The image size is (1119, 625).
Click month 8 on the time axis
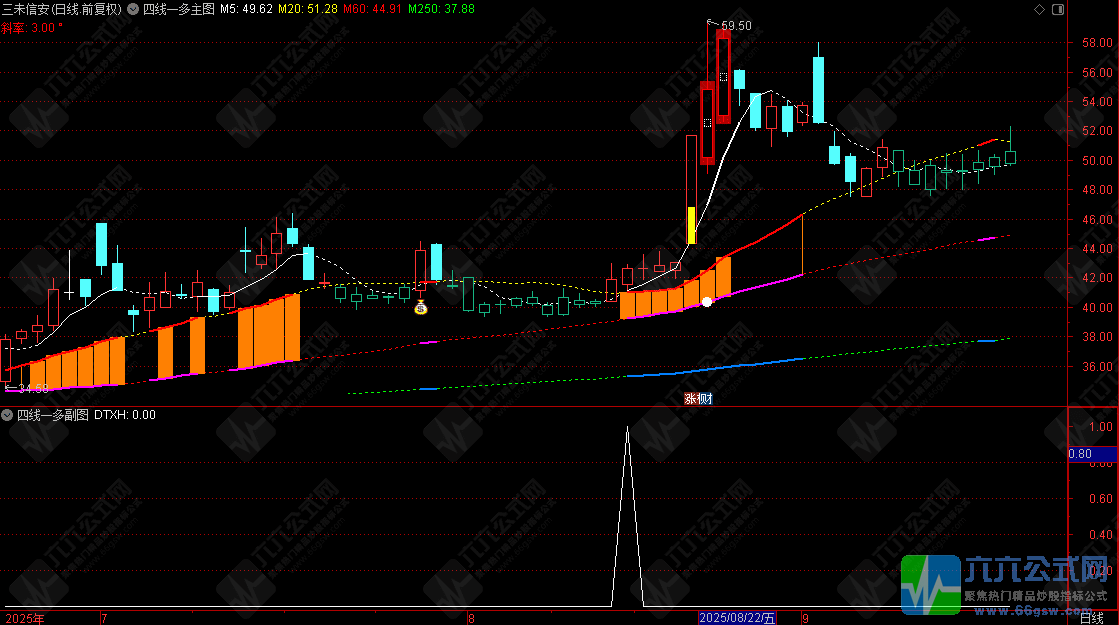pyautogui.click(x=471, y=618)
